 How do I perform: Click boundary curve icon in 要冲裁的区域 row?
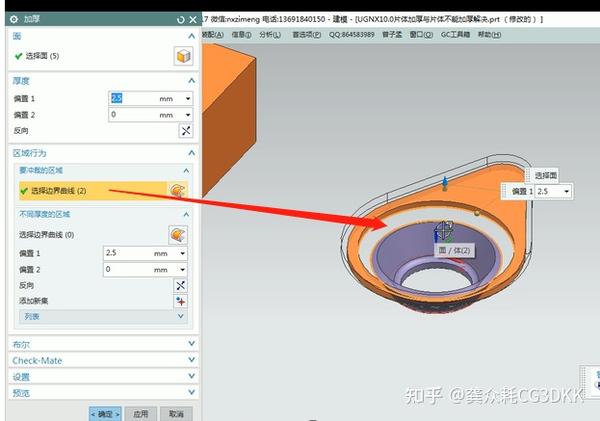(x=178, y=190)
